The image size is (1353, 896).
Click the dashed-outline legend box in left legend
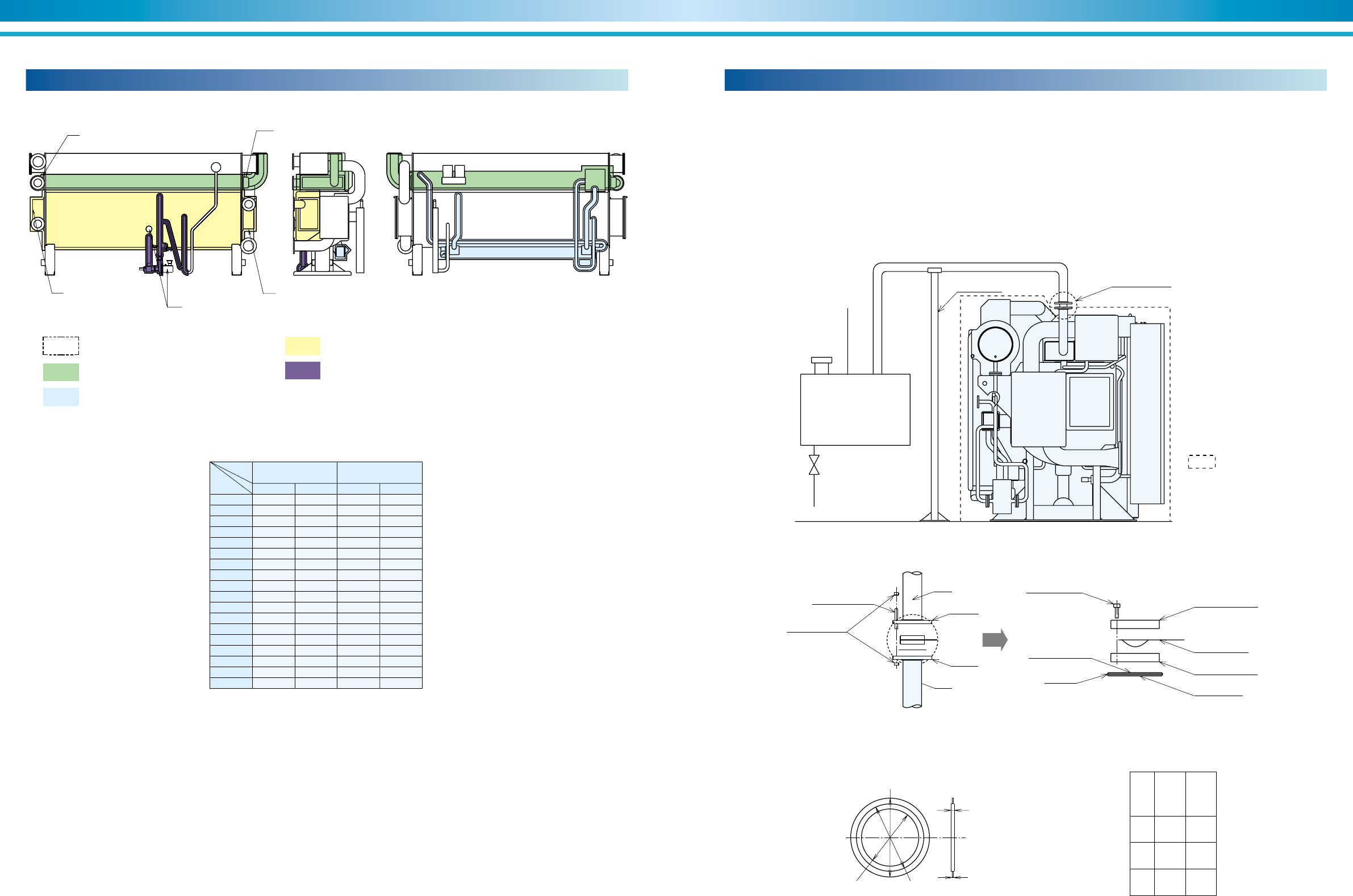click(61, 346)
